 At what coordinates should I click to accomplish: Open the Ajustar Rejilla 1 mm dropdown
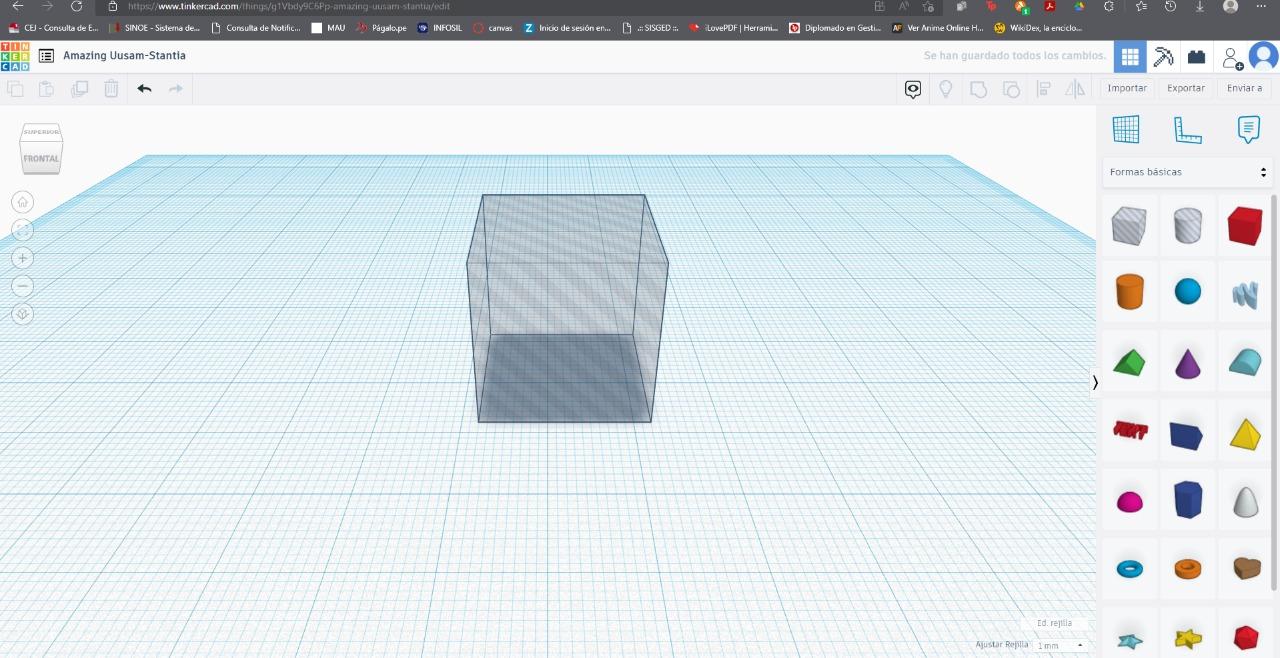(x=1060, y=646)
